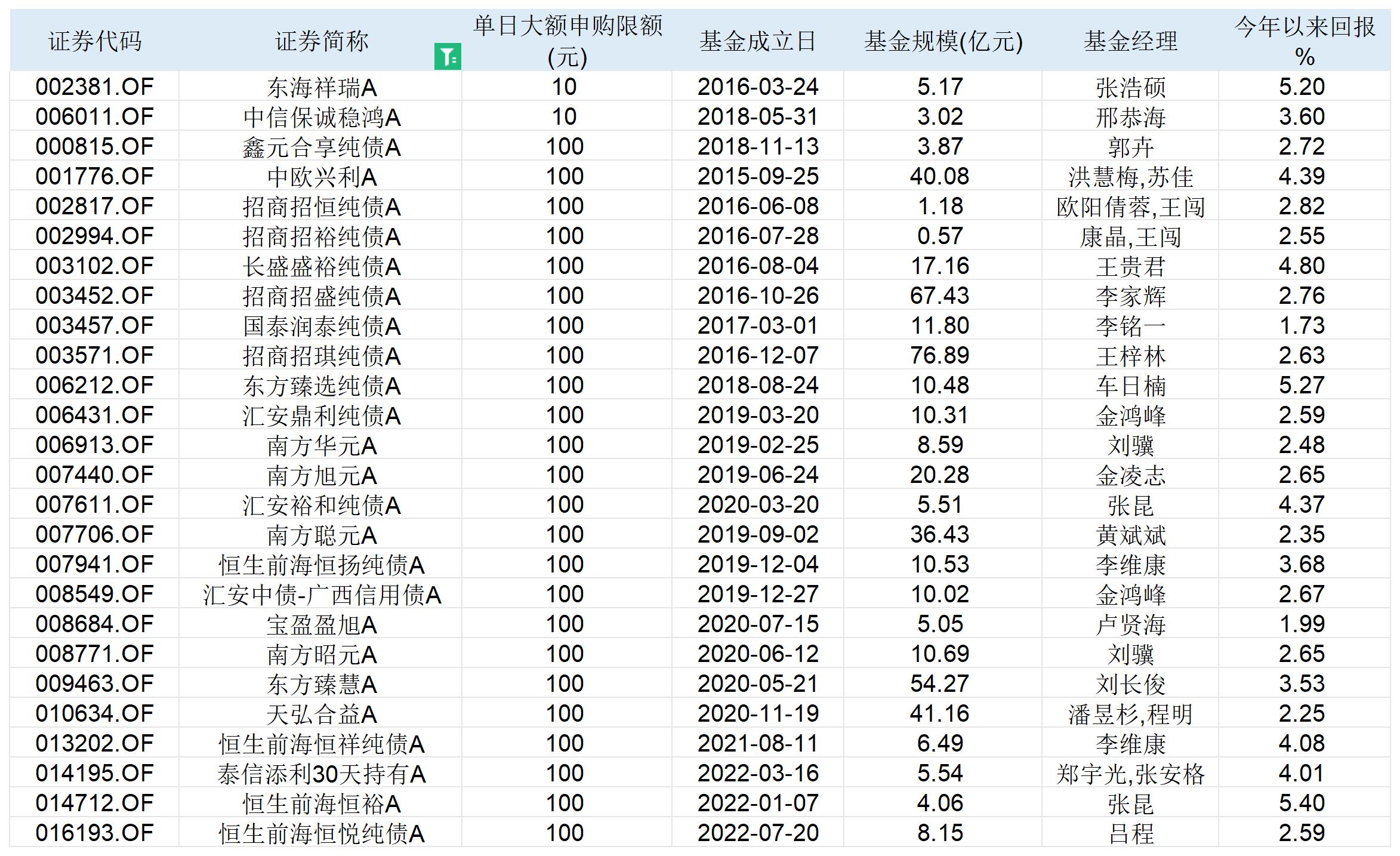The image size is (1400, 856).
Task: Click the green filter icon in 证券简称 header
Action: point(447,57)
